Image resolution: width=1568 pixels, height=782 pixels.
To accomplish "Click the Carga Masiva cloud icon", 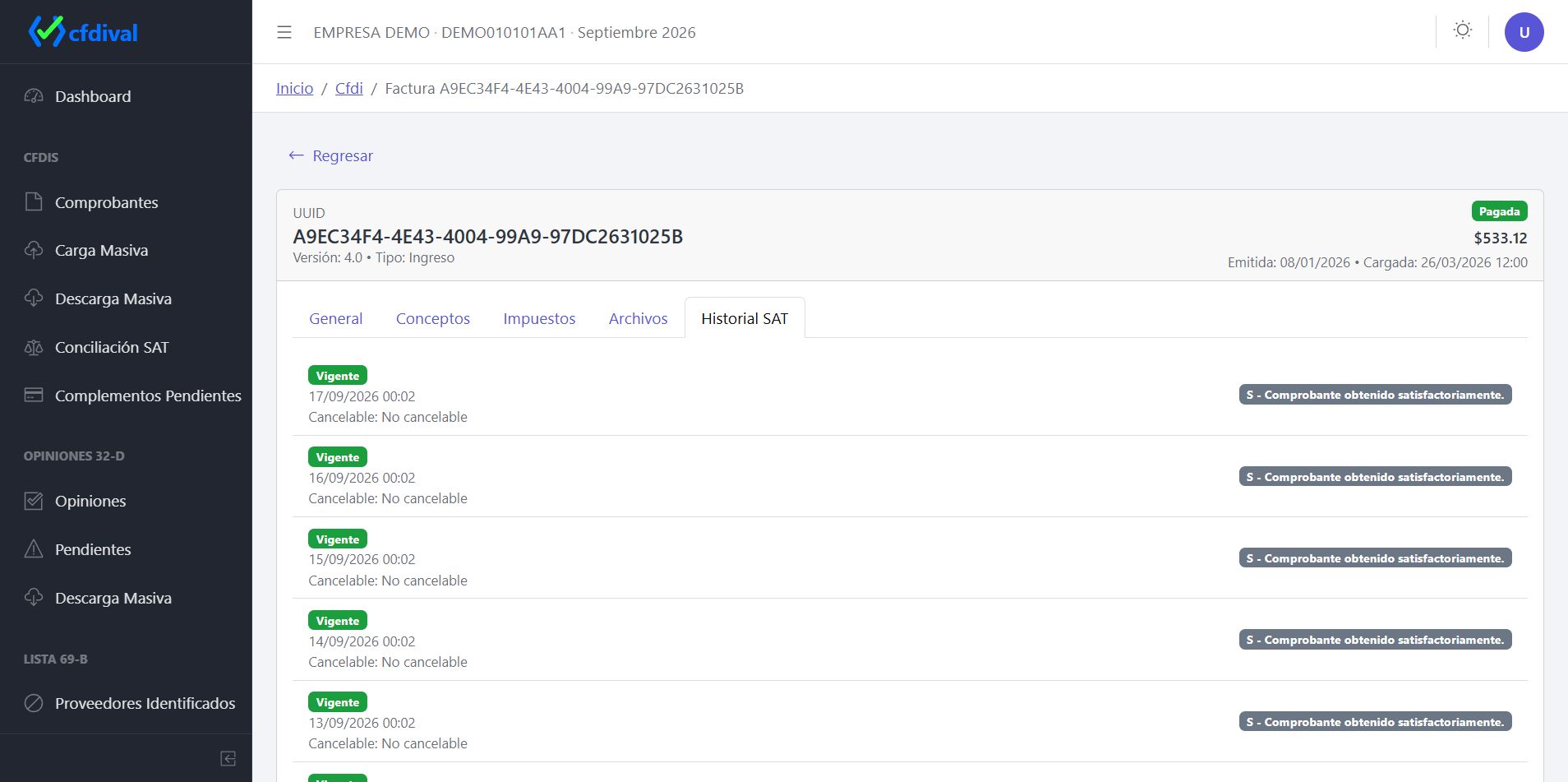I will coord(34,250).
